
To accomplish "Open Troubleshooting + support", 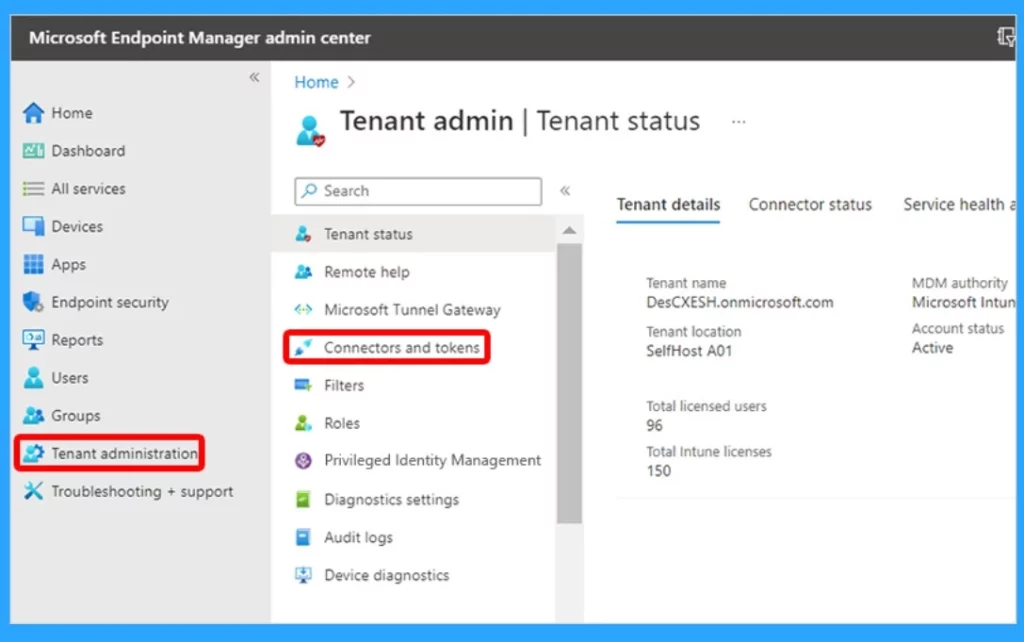I will pyautogui.click(x=142, y=491).
